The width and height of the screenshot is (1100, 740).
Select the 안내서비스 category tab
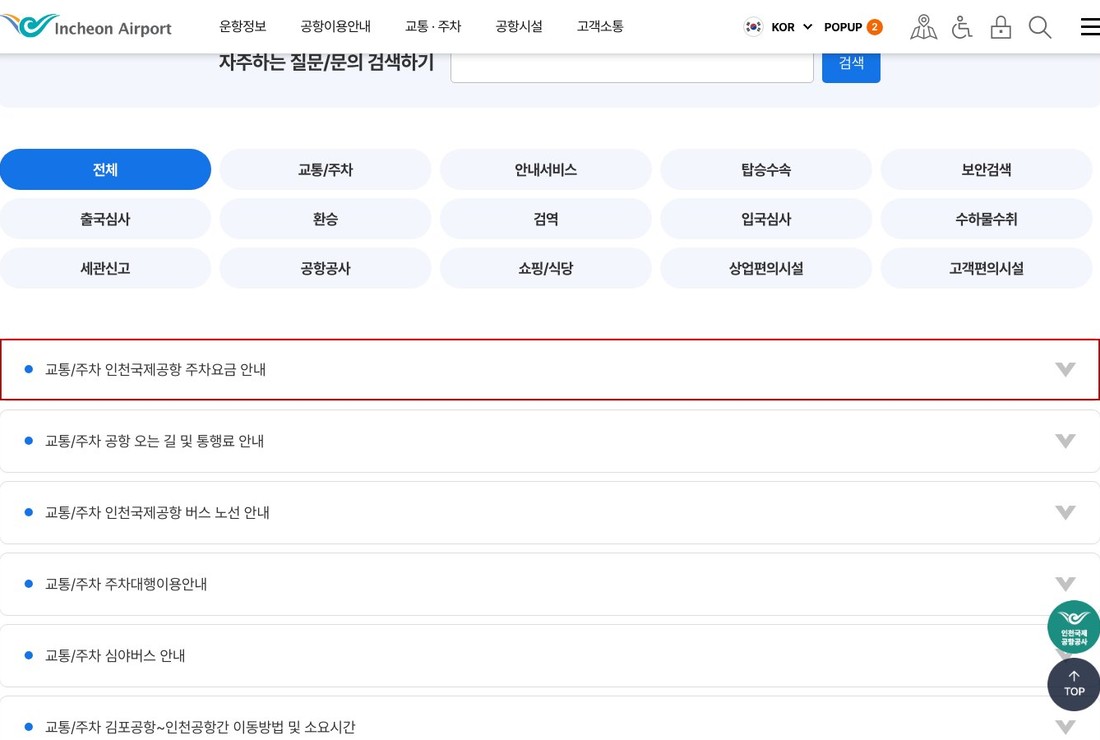546,169
